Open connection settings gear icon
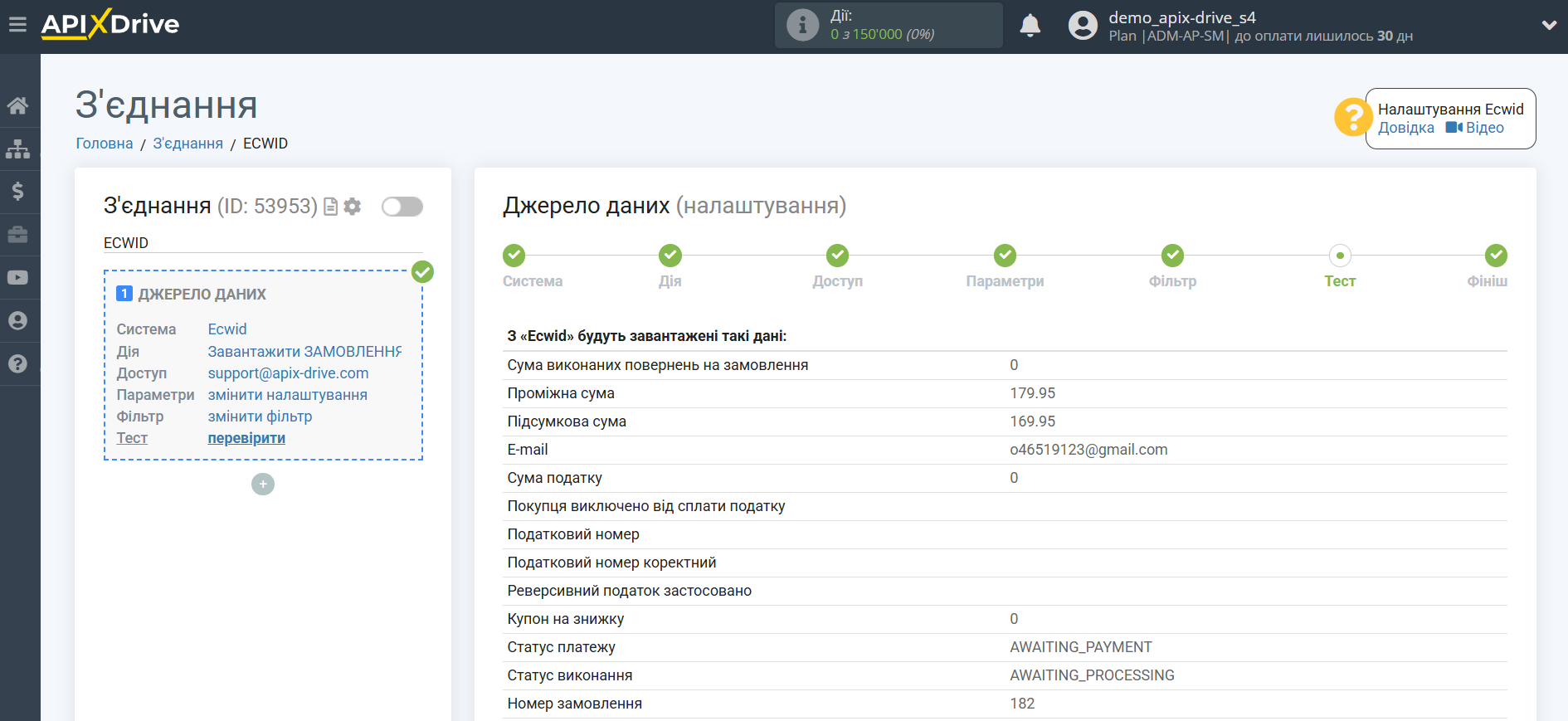Screen dimensions: 1568x721 coord(353,207)
